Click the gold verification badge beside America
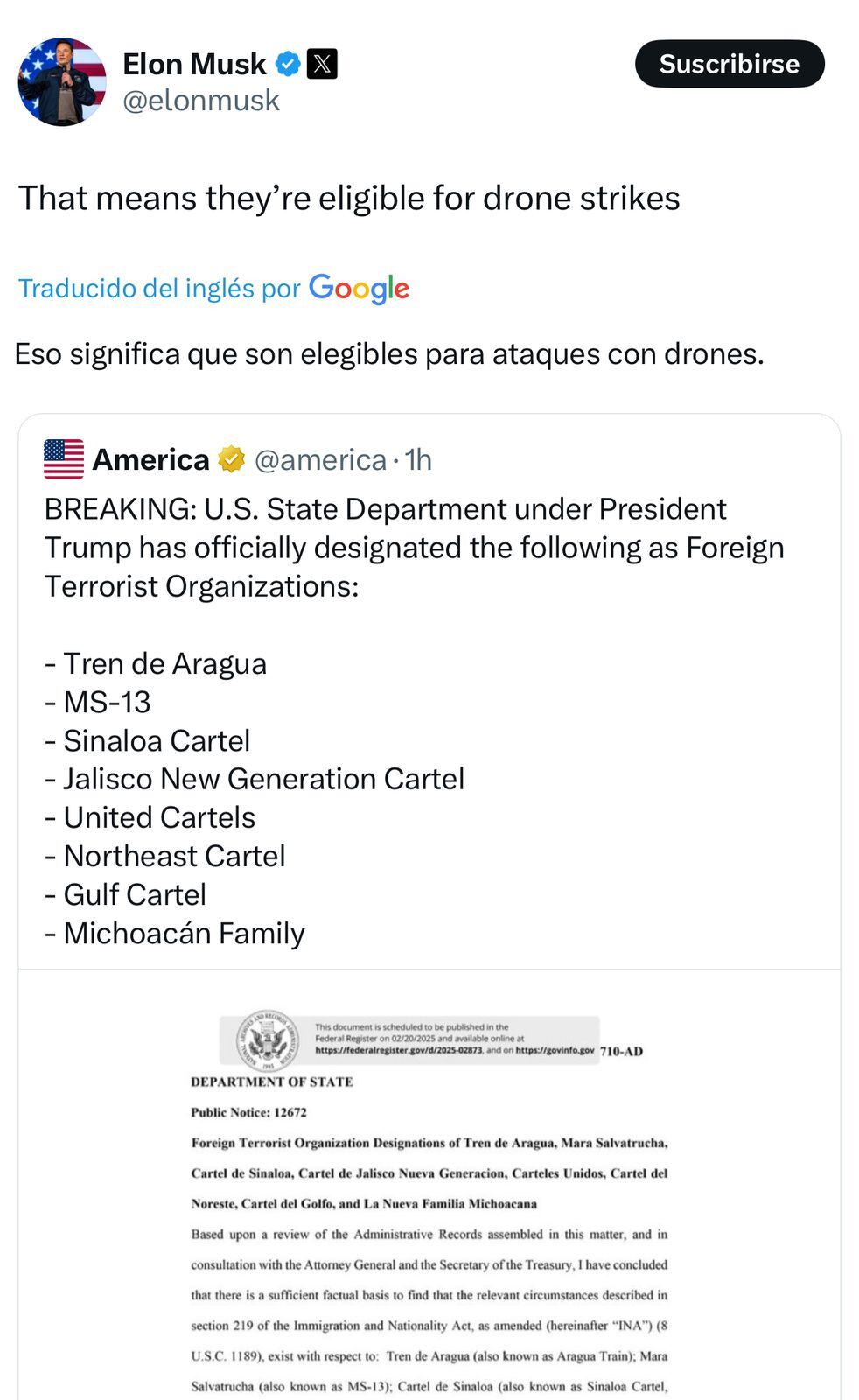Image resolution: width=859 pixels, height=1400 pixels. click(233, 458)
